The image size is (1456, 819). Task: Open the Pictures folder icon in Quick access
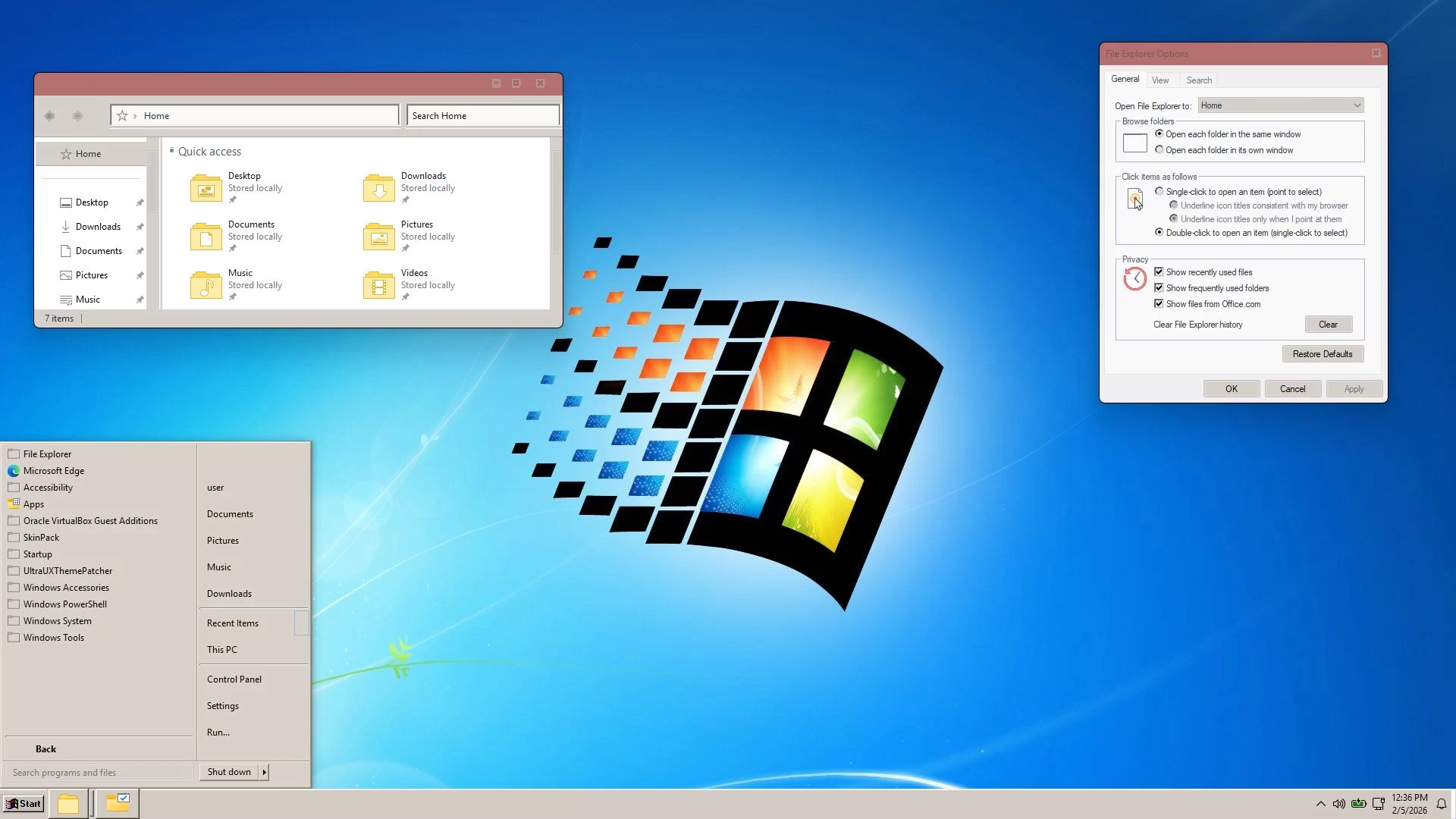(x=378, y=237)
